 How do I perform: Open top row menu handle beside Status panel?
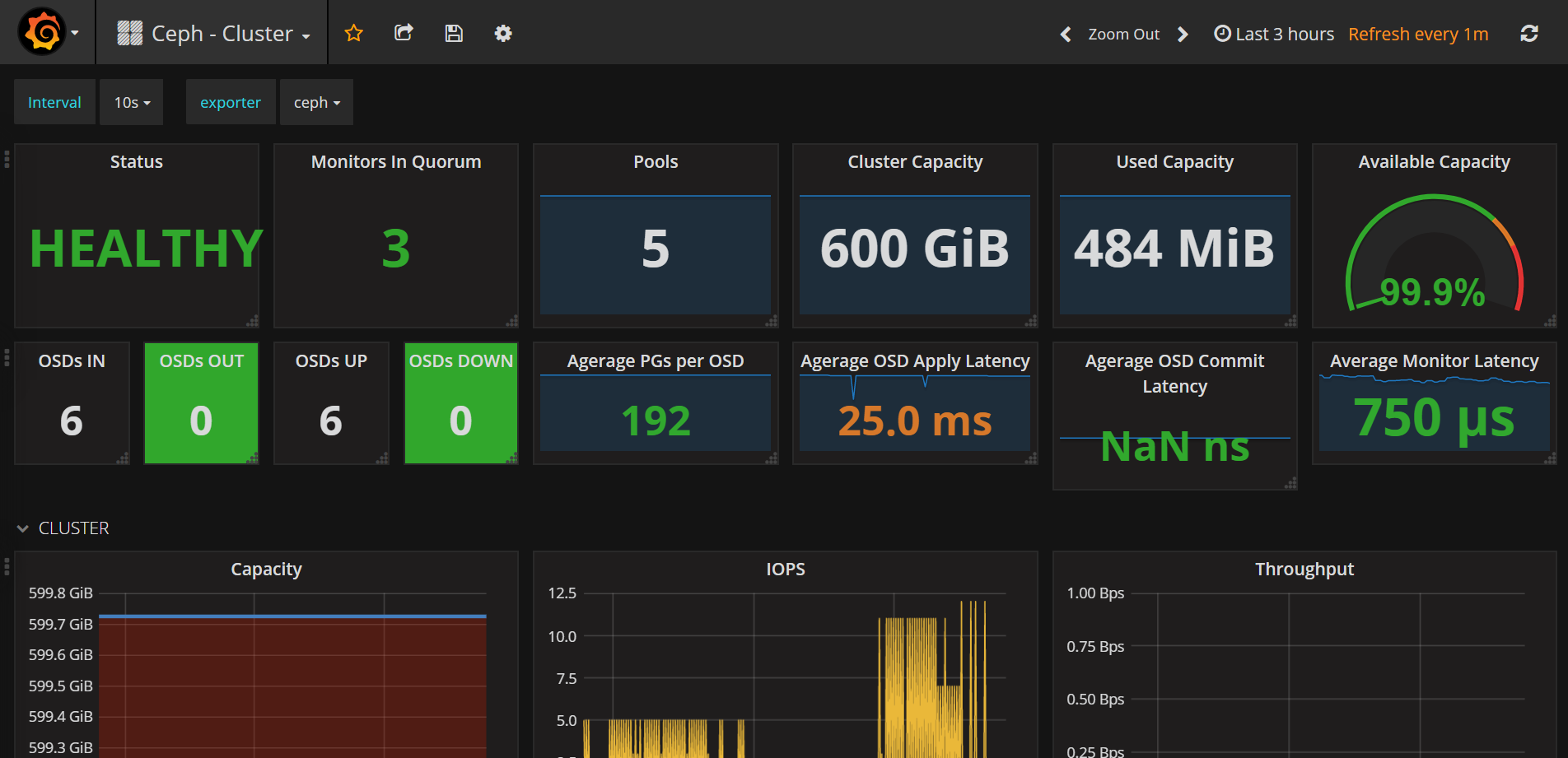pos(7,159)
